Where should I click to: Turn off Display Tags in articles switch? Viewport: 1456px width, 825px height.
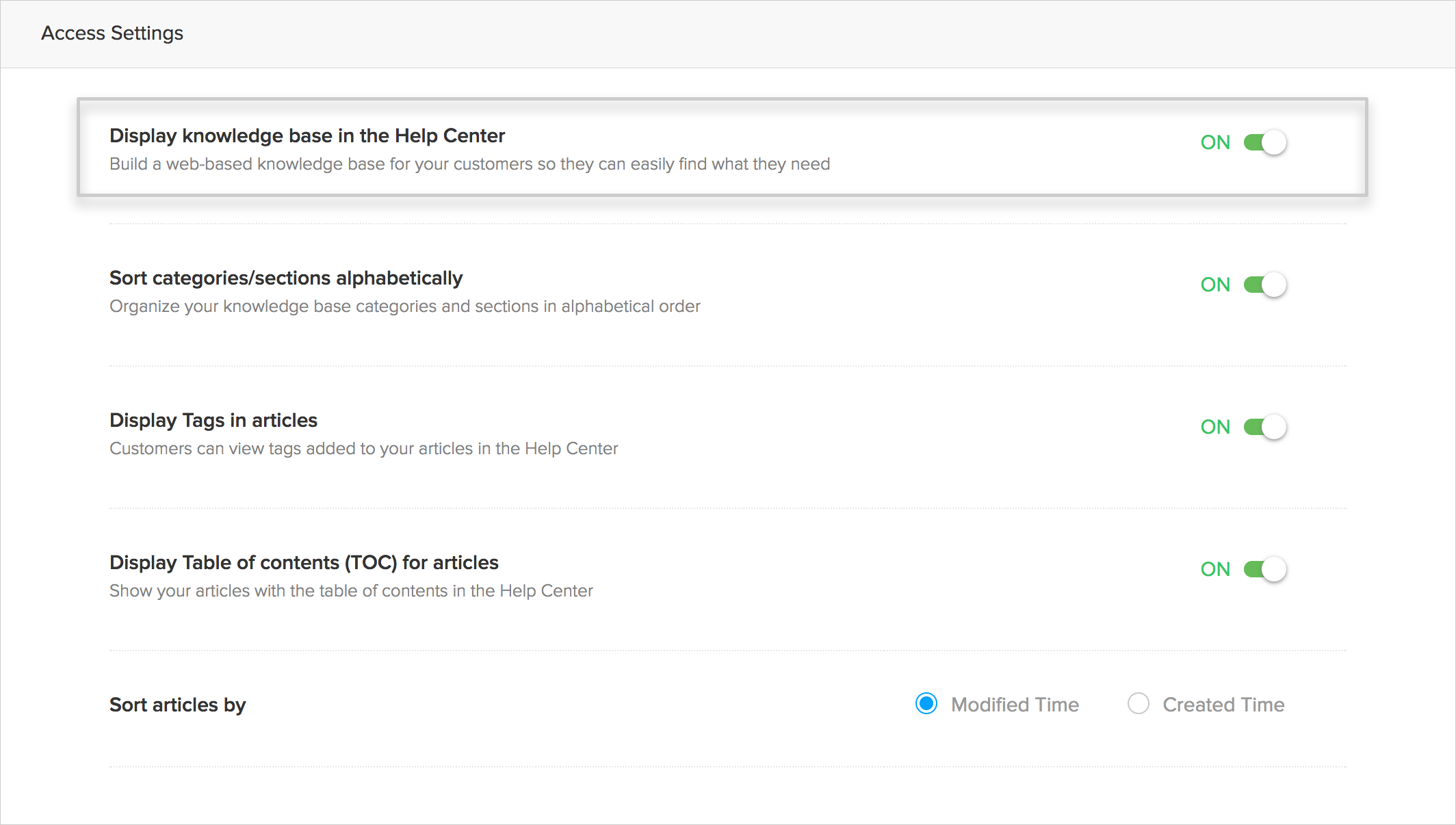click(1265, 427)
